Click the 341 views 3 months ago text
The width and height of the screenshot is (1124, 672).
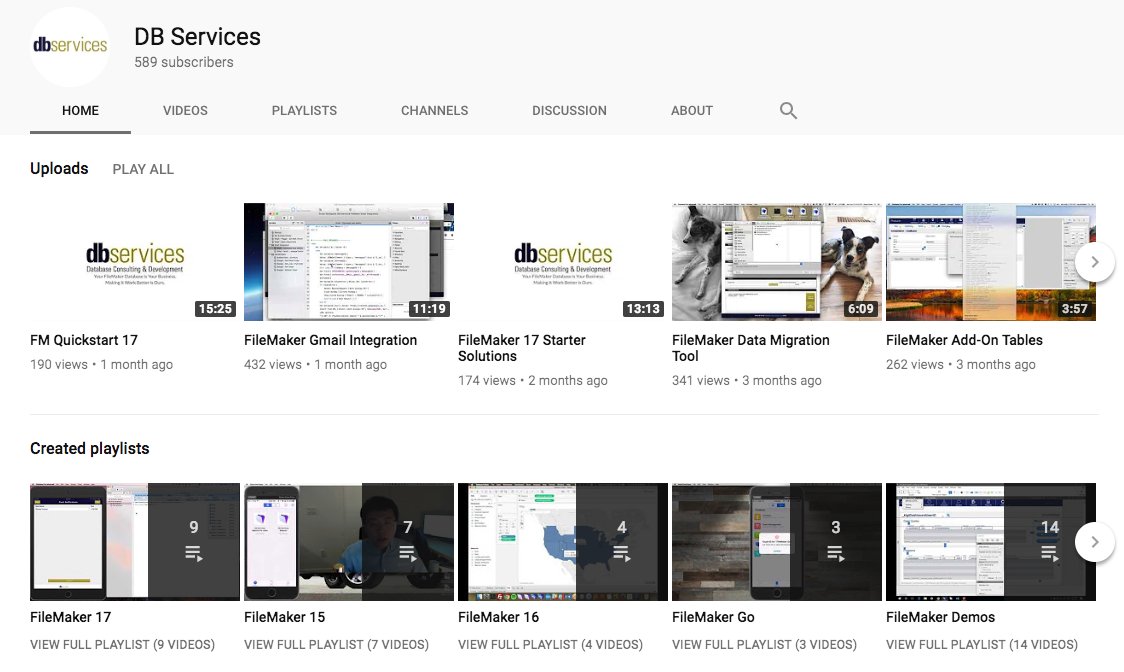[746, 380]
